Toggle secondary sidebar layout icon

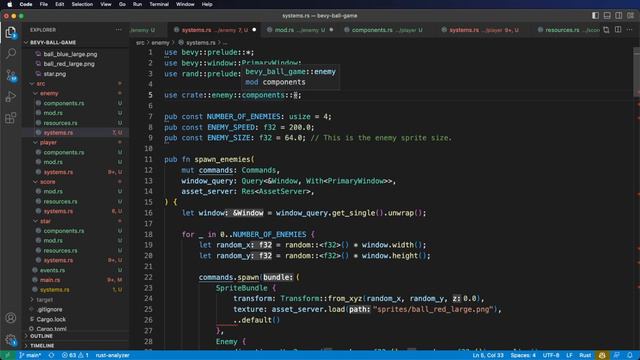(x=619, y=16)
